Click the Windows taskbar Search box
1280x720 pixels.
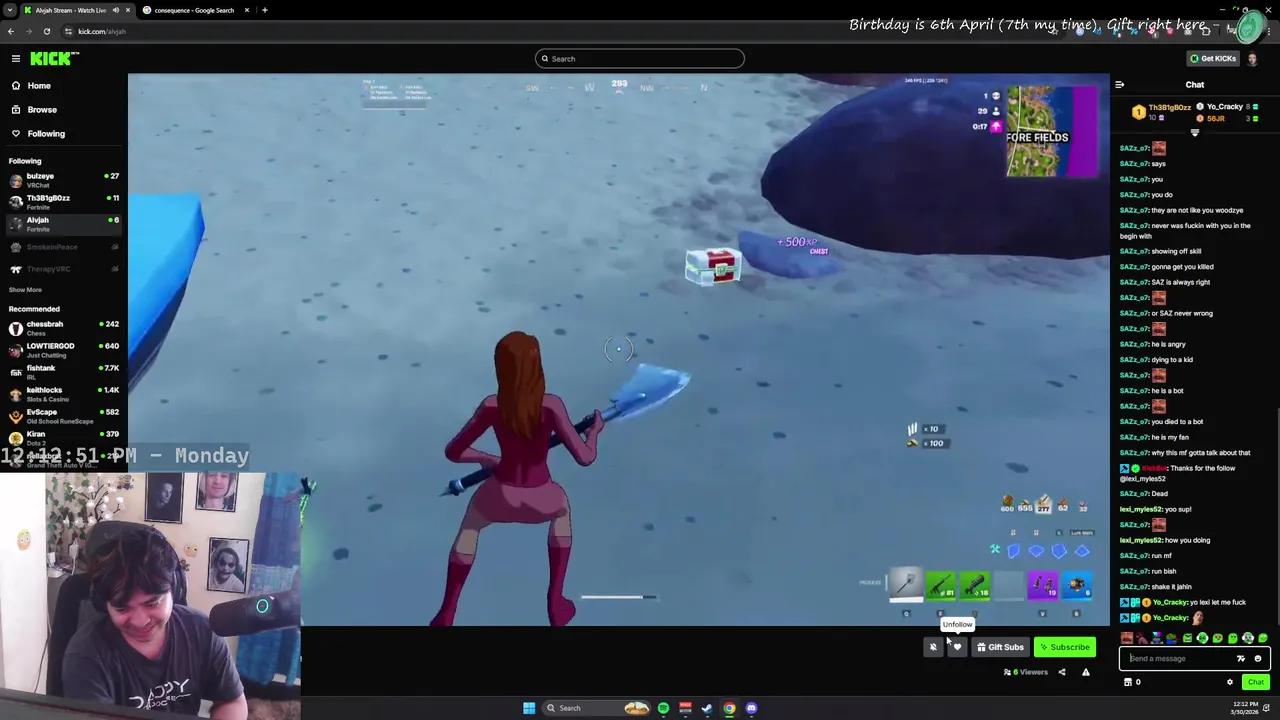pos(596,709)
